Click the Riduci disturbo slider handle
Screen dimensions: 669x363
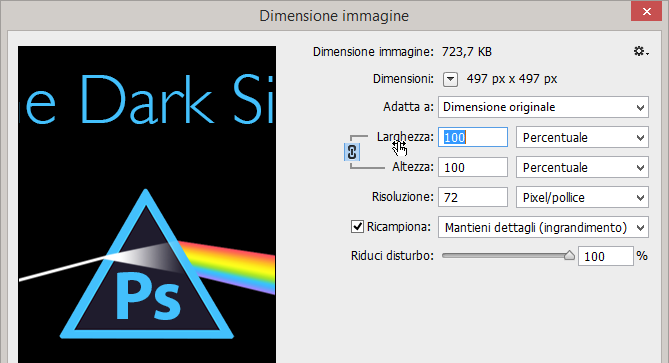[x=569, y=256]
